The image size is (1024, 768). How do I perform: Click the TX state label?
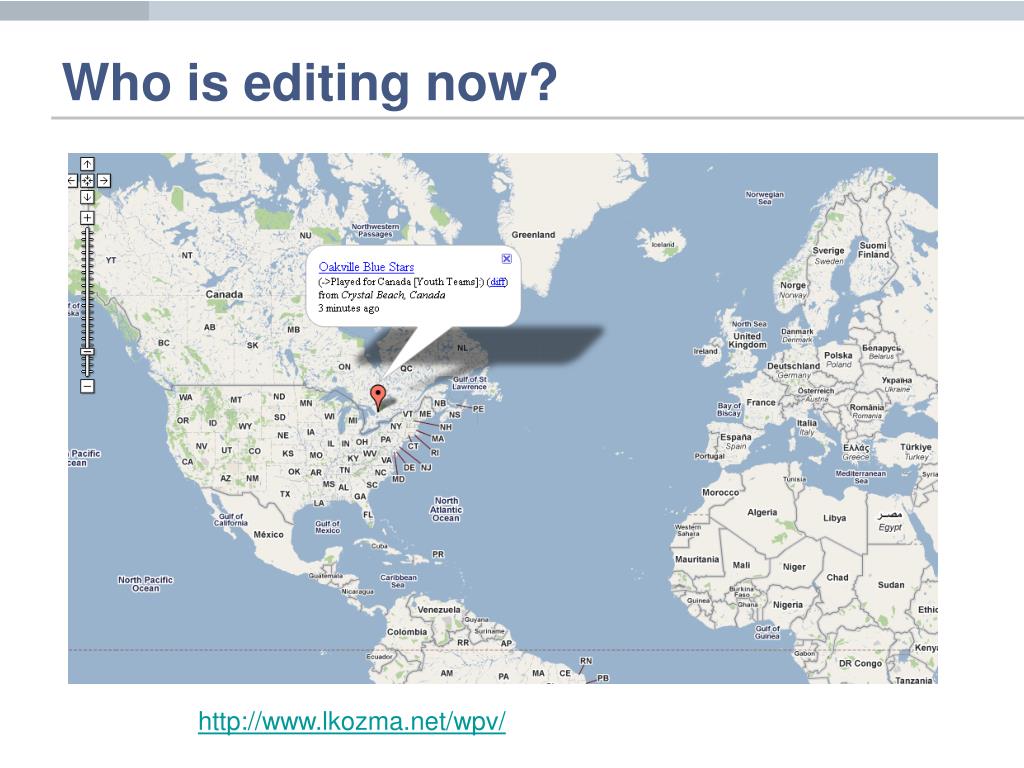[285, 494]
